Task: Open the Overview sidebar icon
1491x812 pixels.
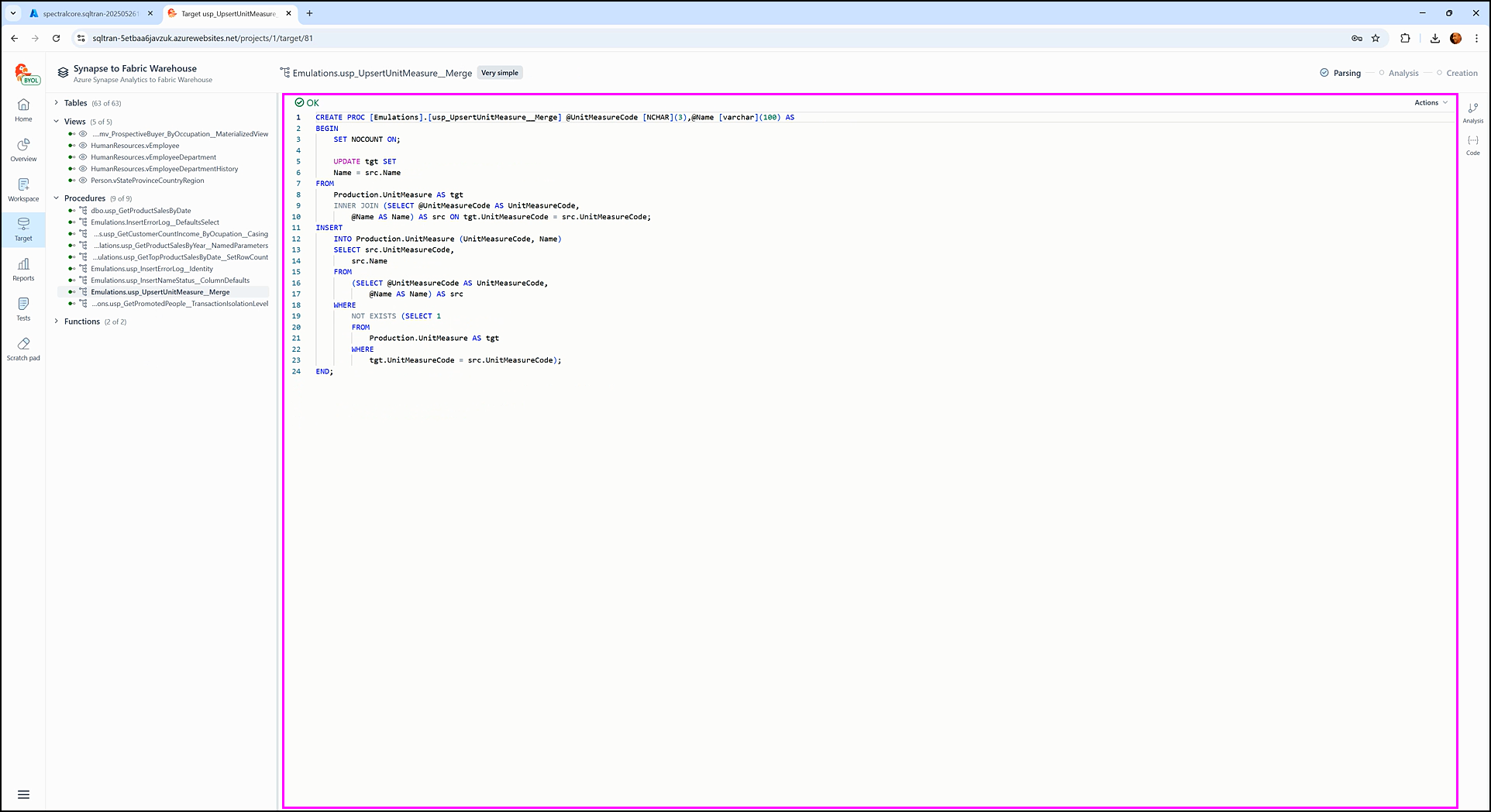Action: pos(23,150)
